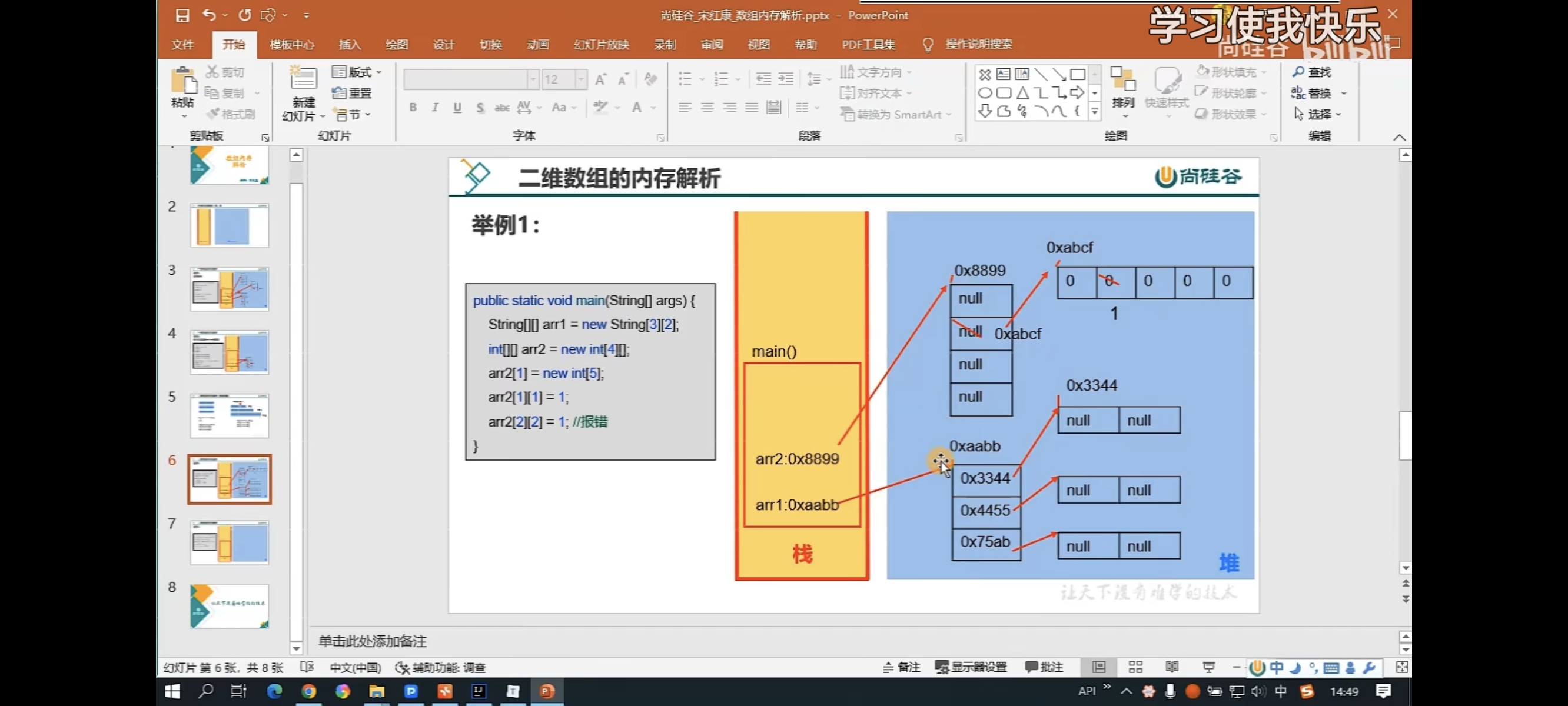Viewport: 1568px width, 706px height.
Task: Click the Comments button in status bar
Action: [1044, 667]
